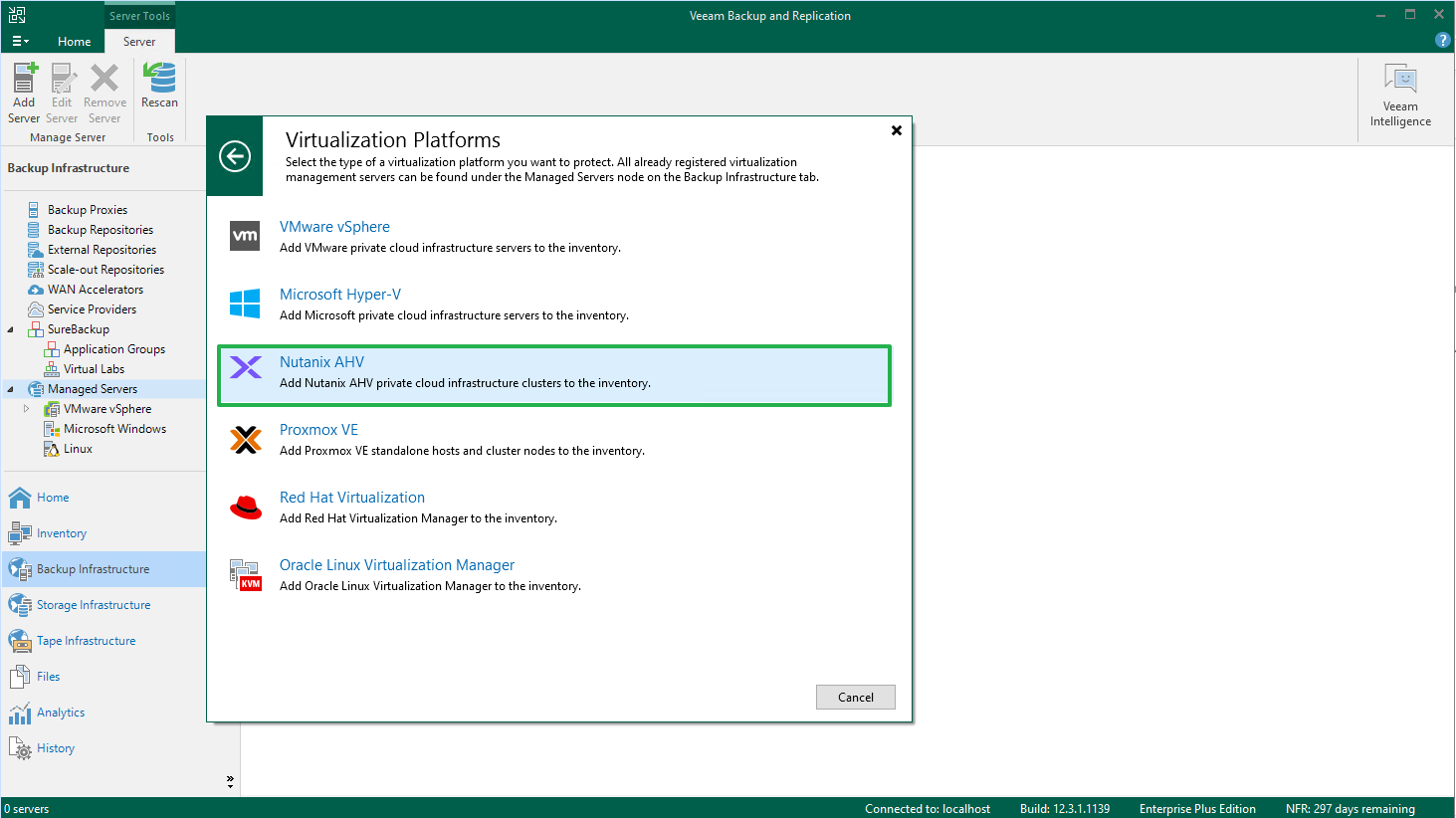1456x818 pixels.
Task: Select Scale-out Repositories in tree
Action: coord(105,270)
